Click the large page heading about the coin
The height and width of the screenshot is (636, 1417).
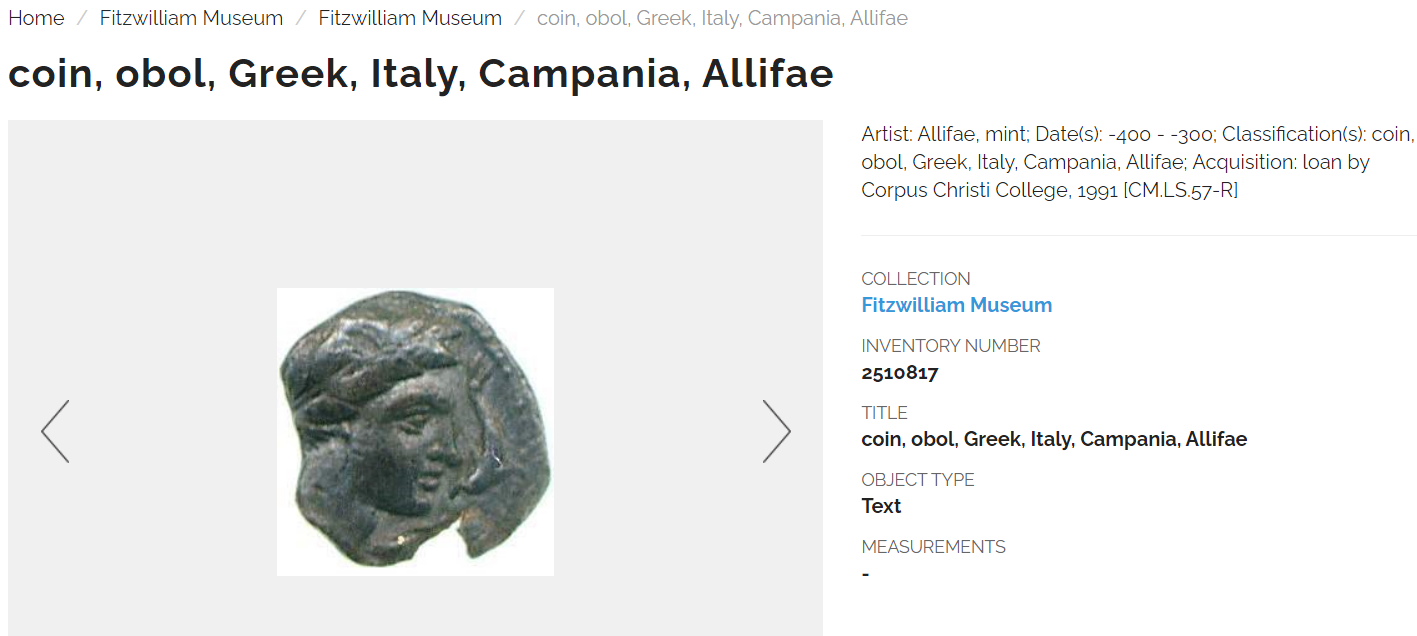420,74
